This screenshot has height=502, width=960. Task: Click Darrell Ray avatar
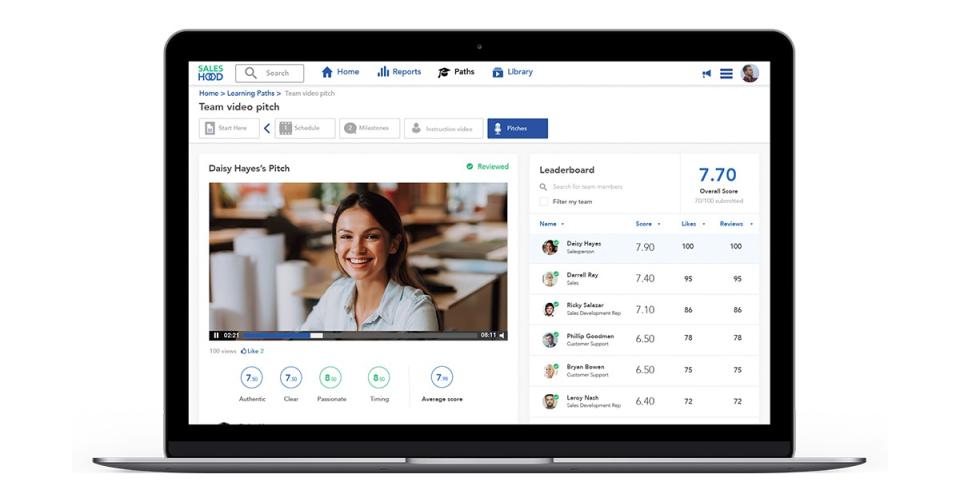point(550,279)
